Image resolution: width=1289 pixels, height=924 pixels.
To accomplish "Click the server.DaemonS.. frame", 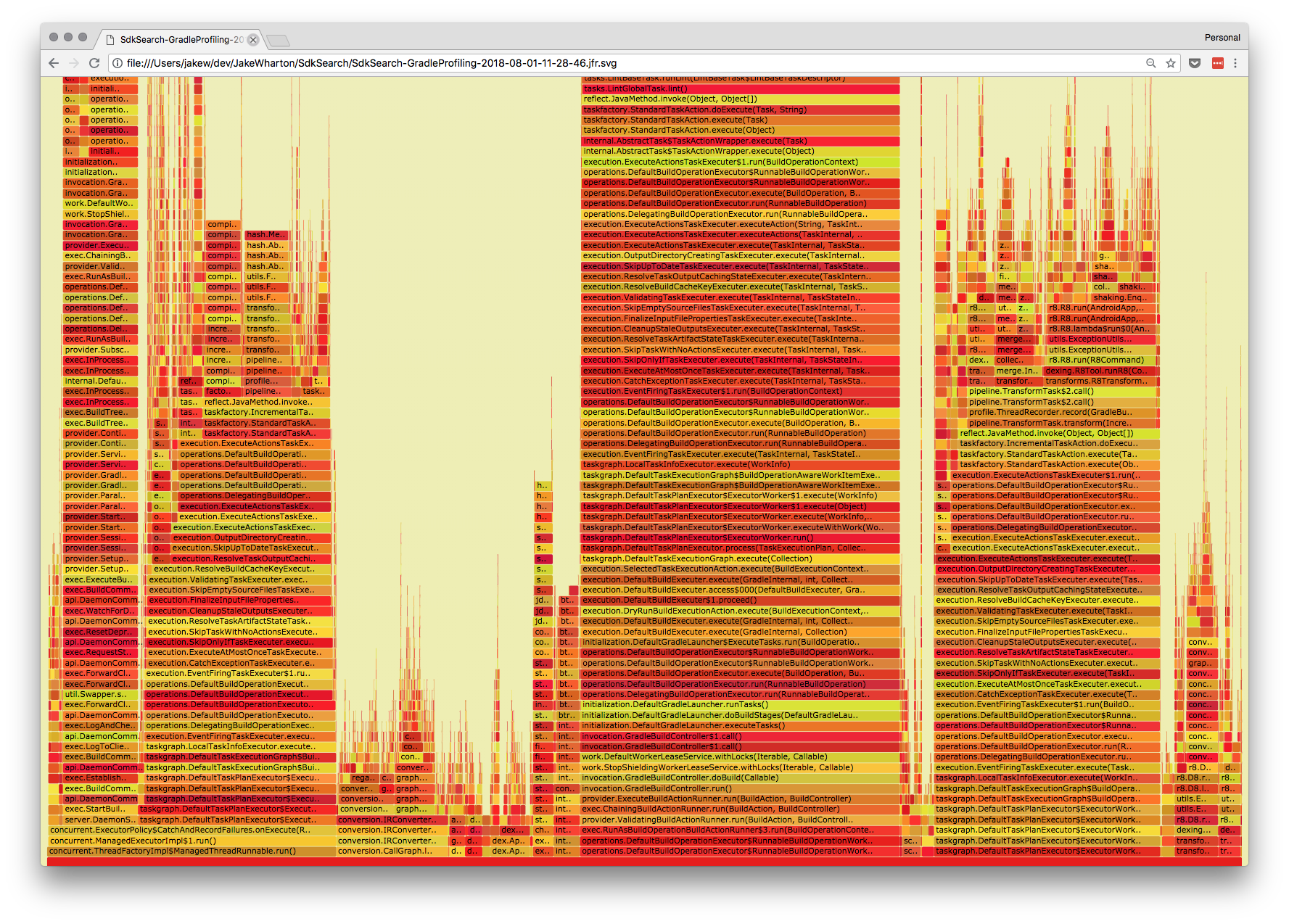I will [100, 820].
